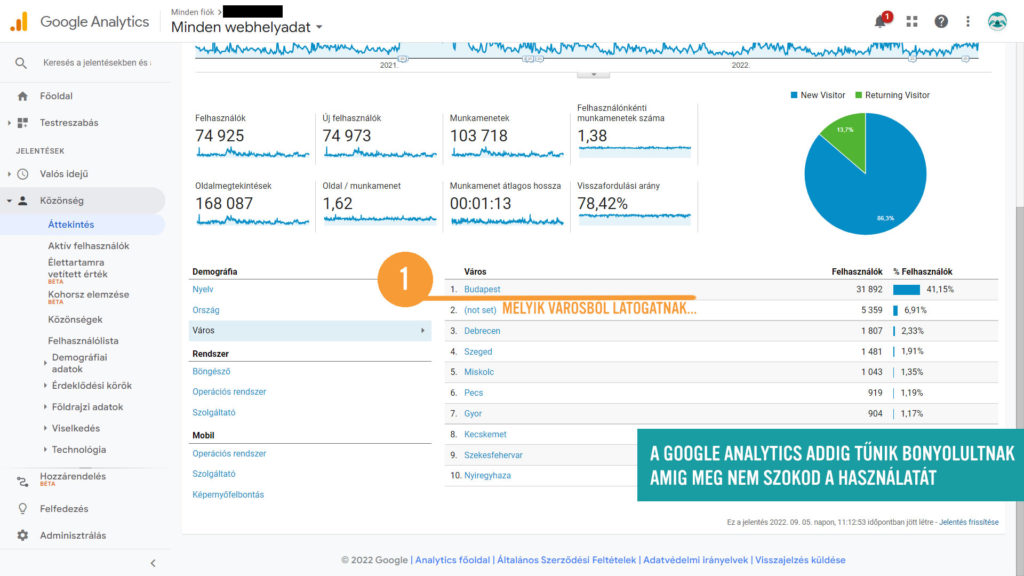Screen dimensions: 1024x576
Task: Click the Jelentés frissítése link
Action: click(x=968, y=522)
